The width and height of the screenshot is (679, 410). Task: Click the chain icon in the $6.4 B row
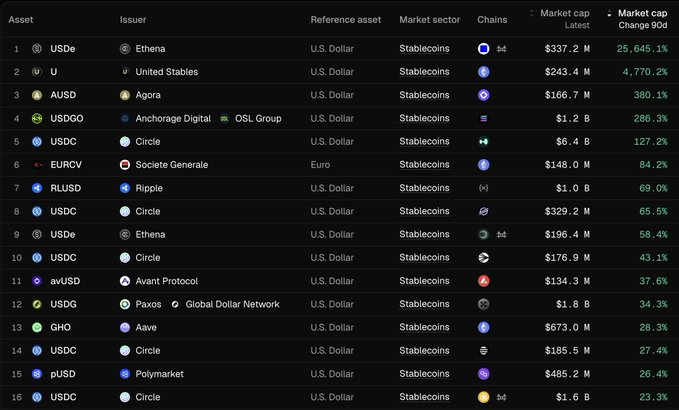tap(484, 142)
